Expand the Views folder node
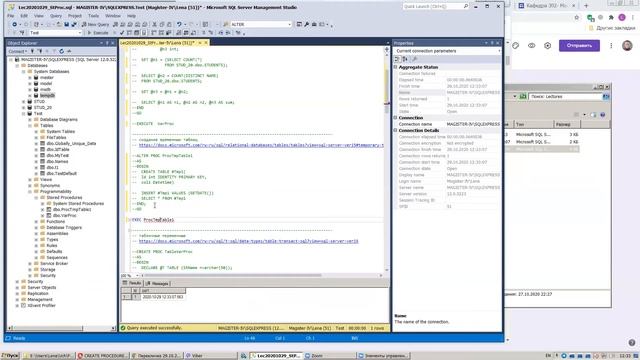 pyautogui.click(x=30, y=180)
